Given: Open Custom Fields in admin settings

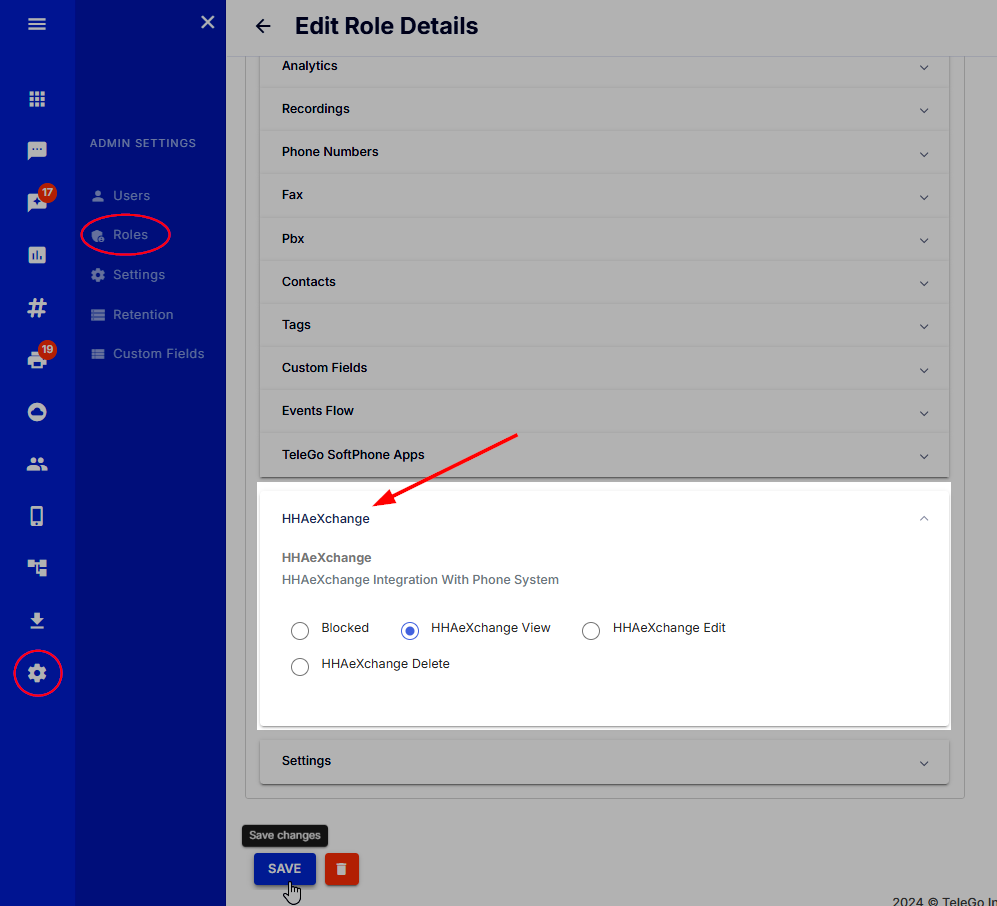Looking at the screenshot, I should pos(158,354).
